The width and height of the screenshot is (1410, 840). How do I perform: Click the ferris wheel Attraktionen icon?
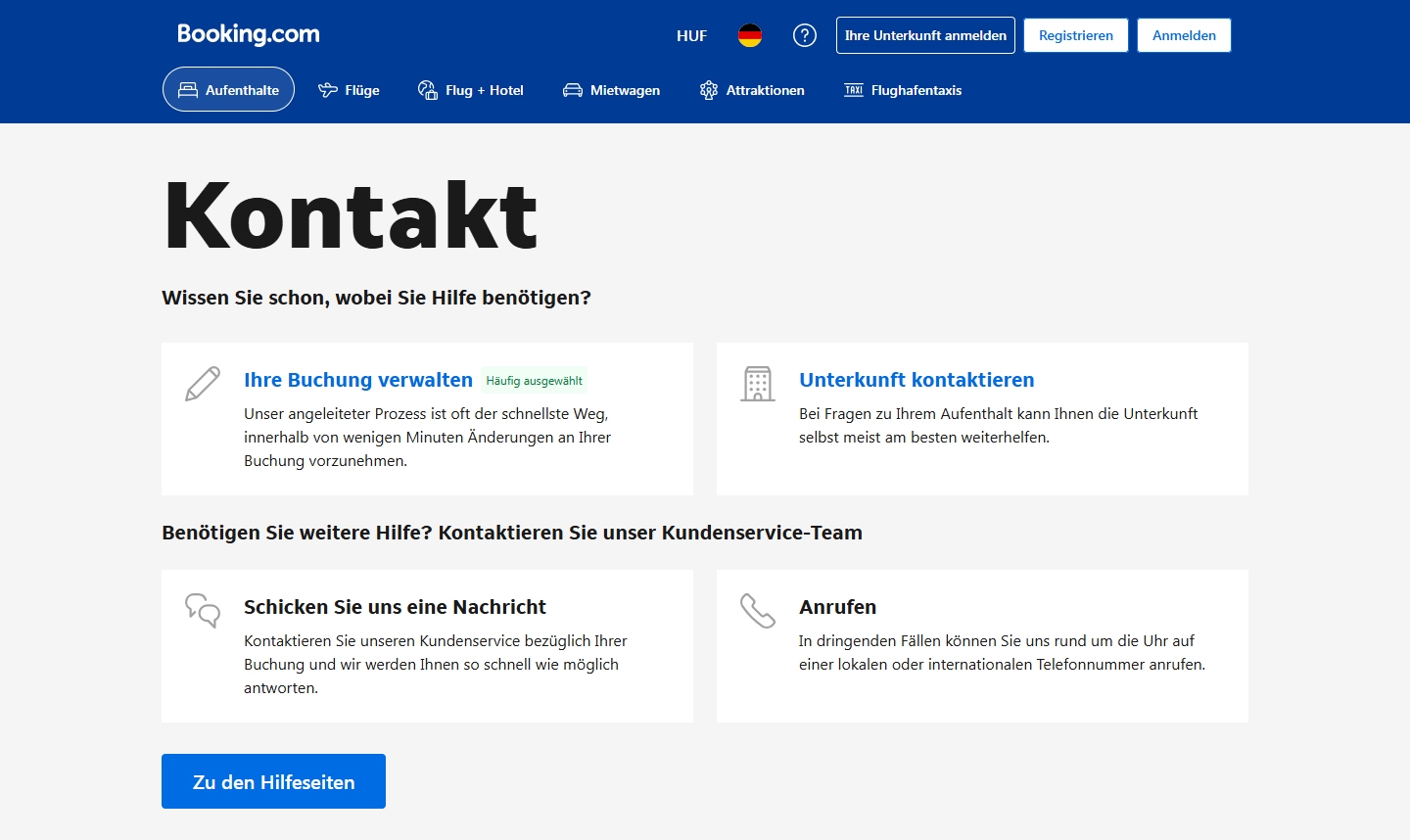tap(709, 90)
